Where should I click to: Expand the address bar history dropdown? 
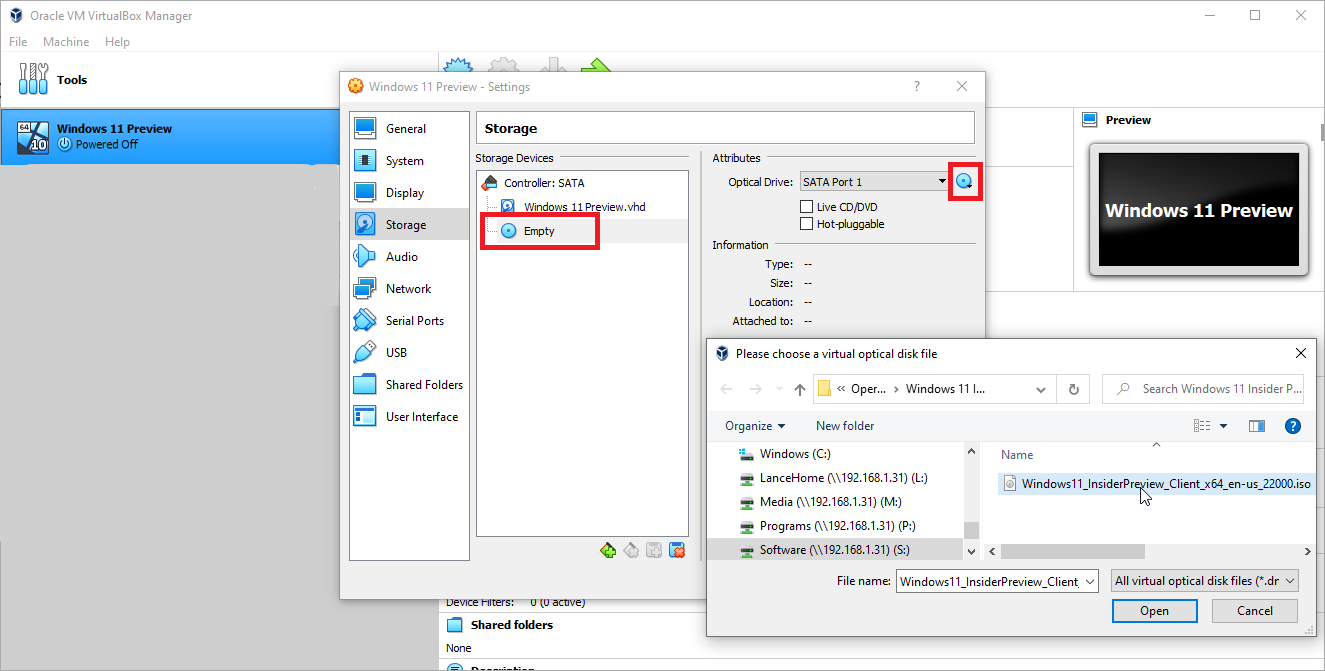point(1041,389)
